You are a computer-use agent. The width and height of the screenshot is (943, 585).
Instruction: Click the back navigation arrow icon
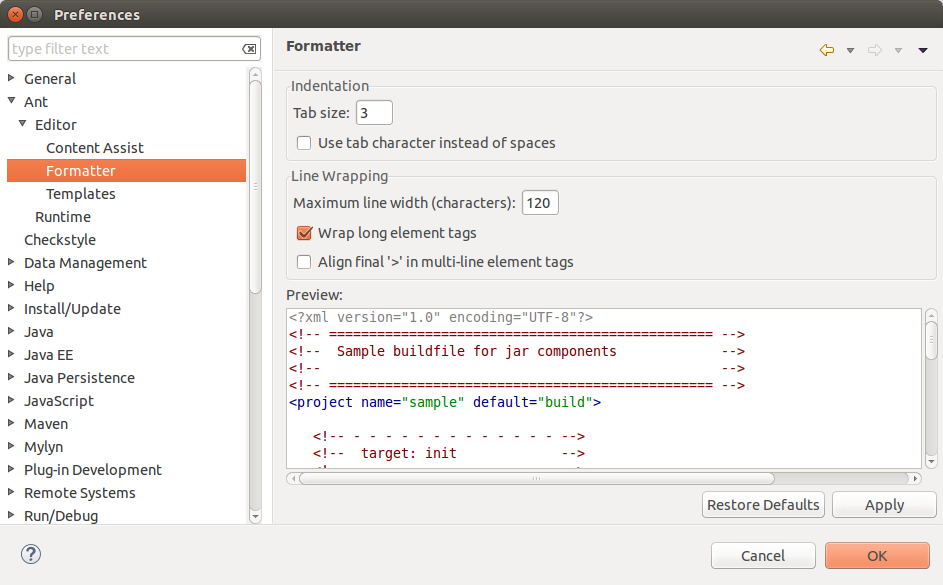point(826,50)
